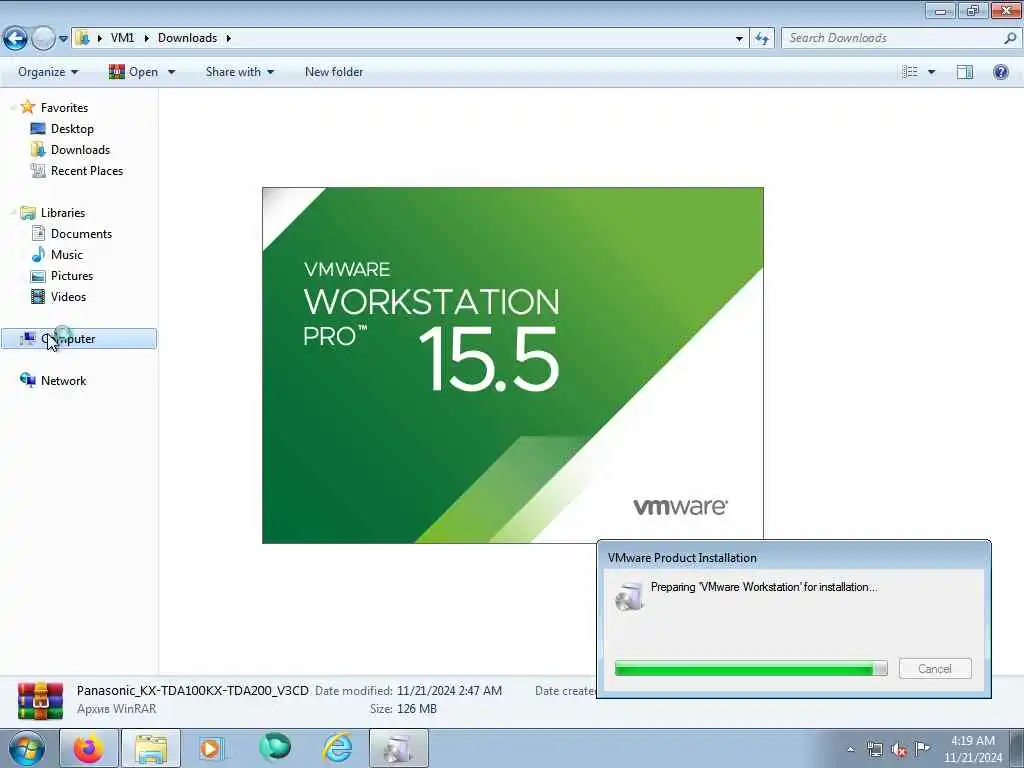Open the Windows Start menu
This screenshot has width=1024, height=768.
27,748
